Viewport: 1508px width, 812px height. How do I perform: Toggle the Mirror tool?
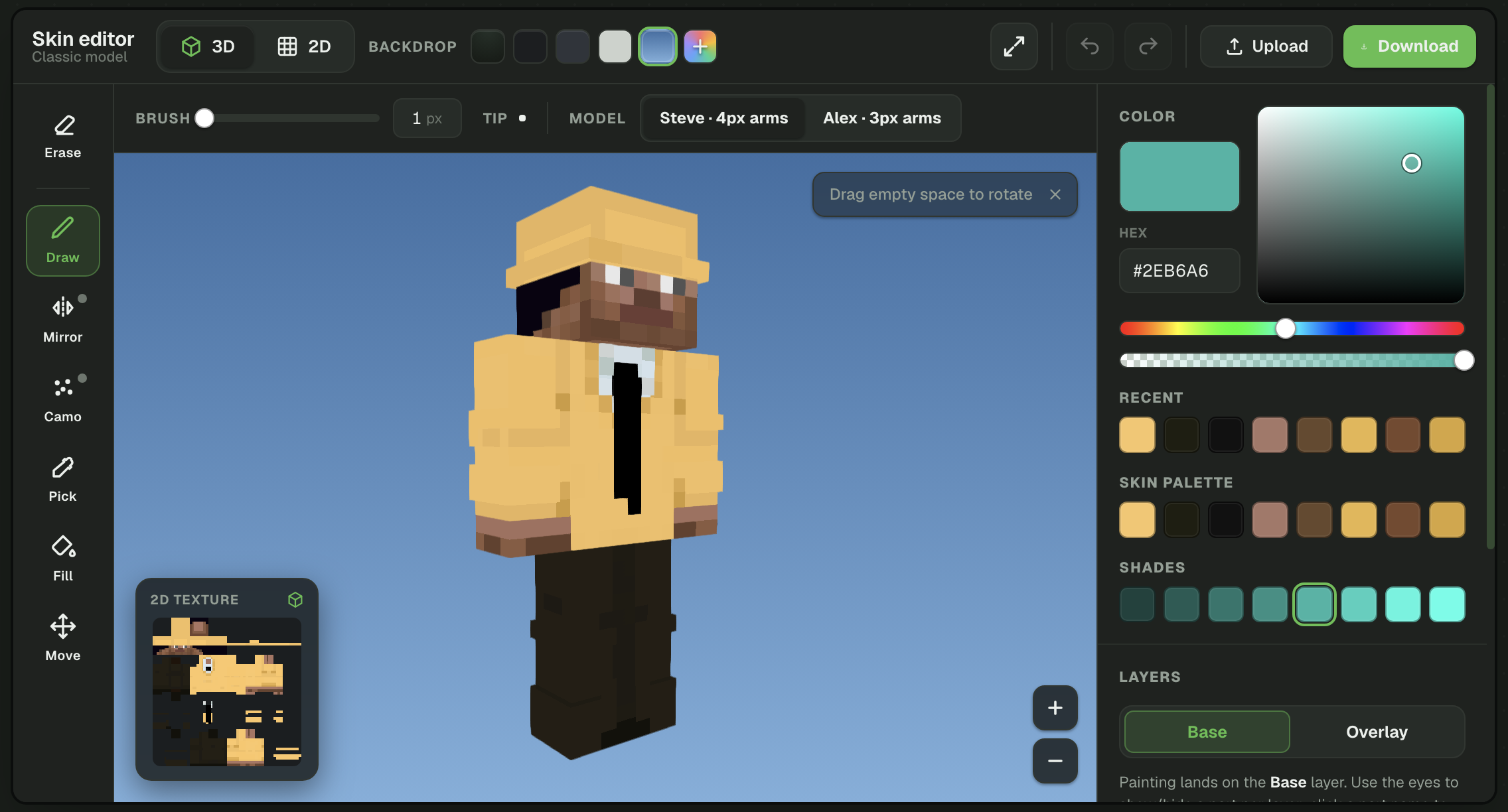tap(62, 320)
